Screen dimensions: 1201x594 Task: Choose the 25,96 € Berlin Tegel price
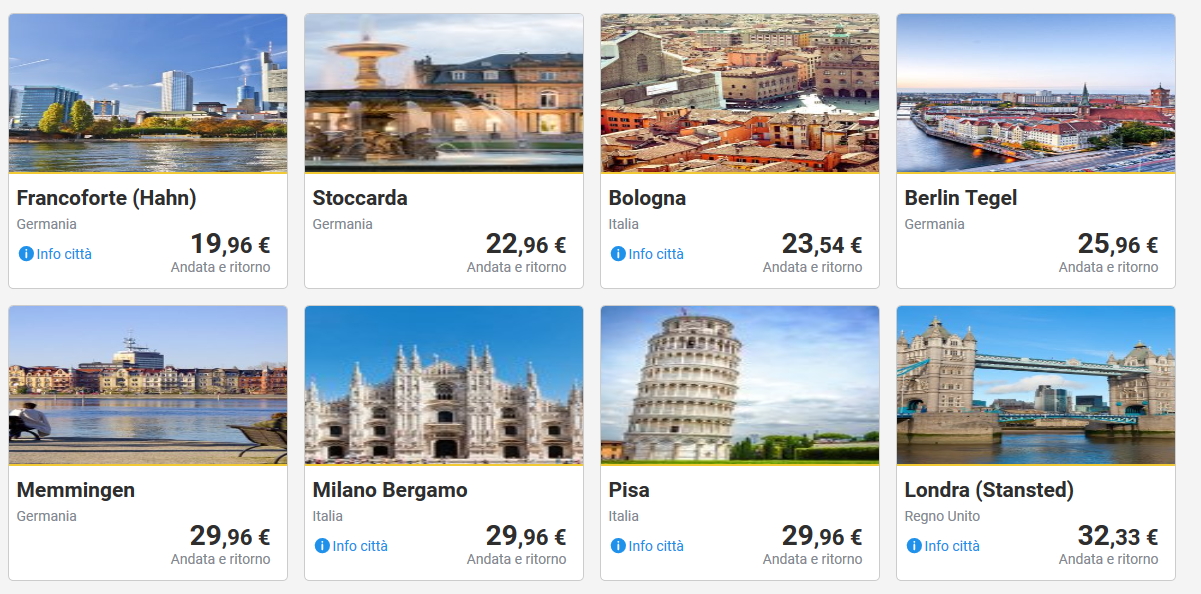pos(1117,244)
